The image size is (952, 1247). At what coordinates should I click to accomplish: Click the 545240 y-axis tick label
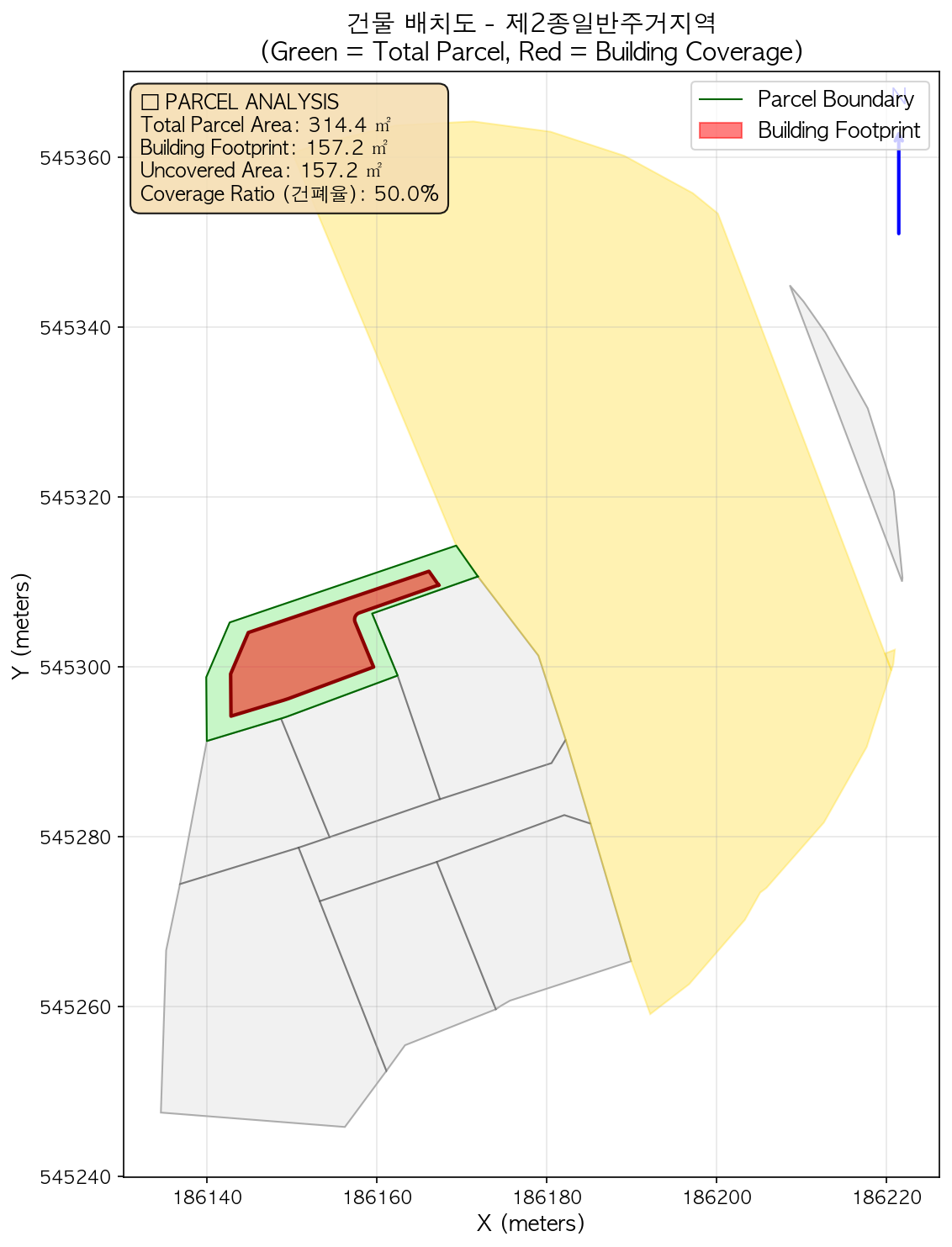coord(76,1177)
